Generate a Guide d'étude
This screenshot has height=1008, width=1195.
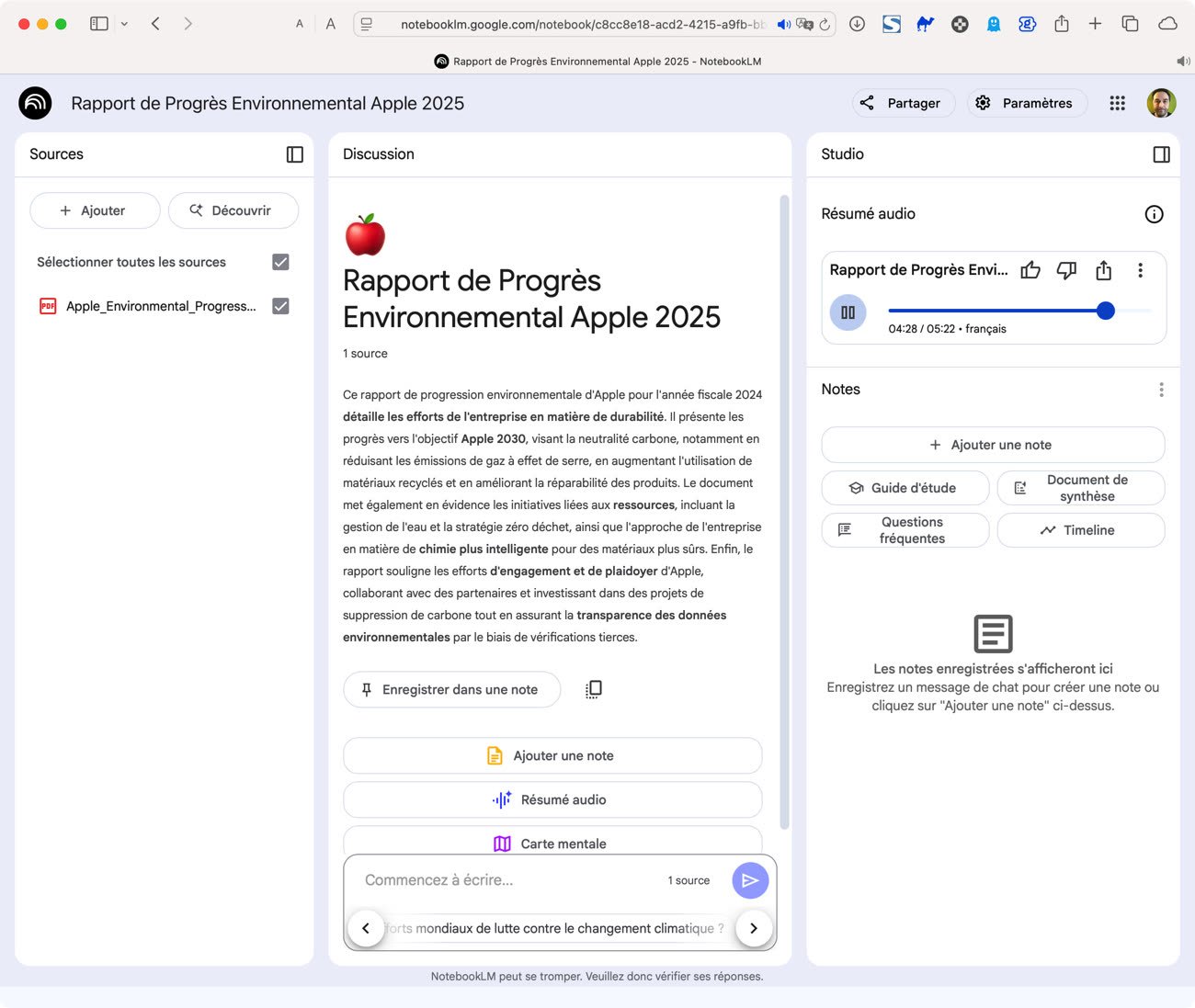[905, 488]
